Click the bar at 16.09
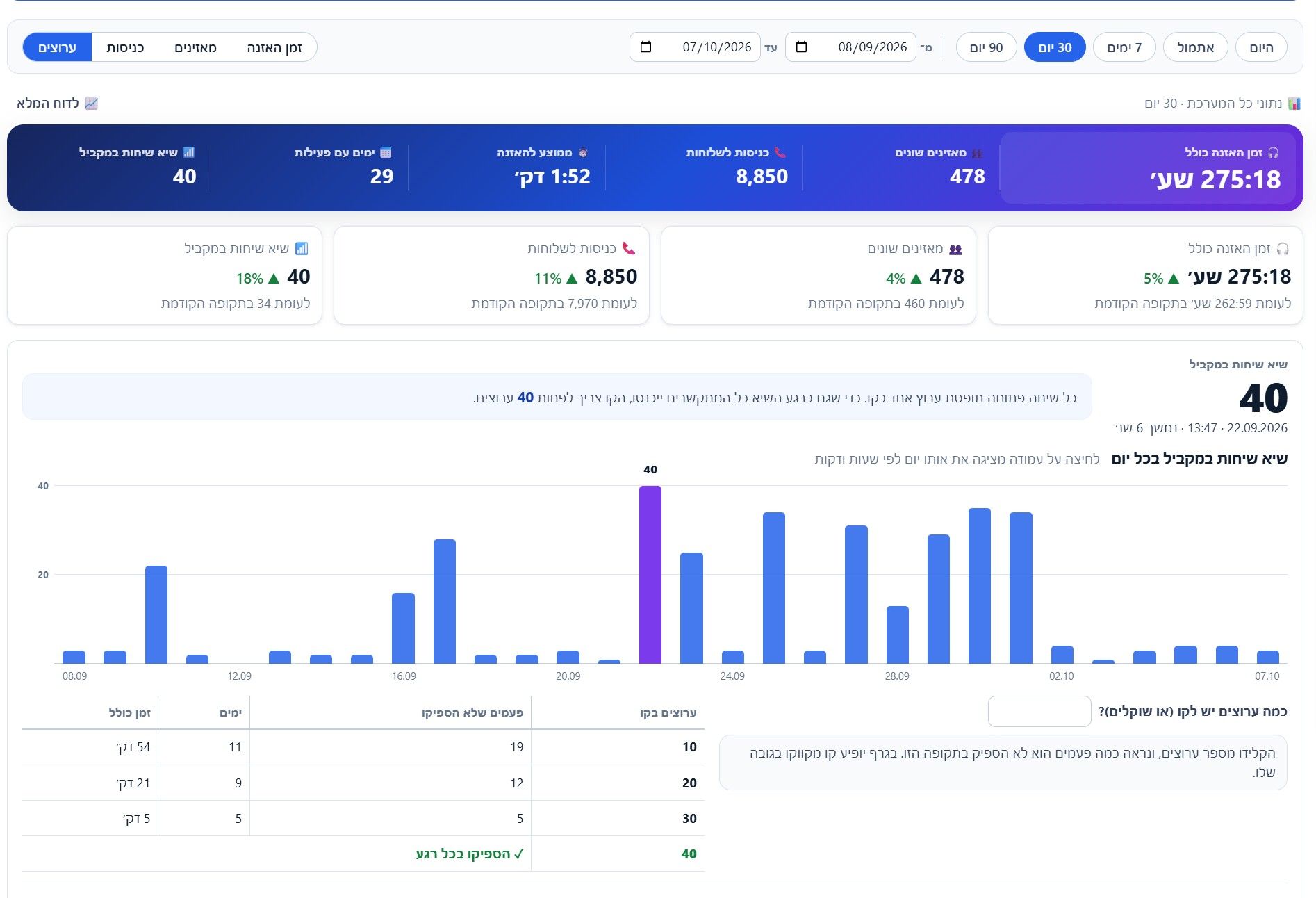The height and width of the screenshot is (898, 1316). click(403, 628)
